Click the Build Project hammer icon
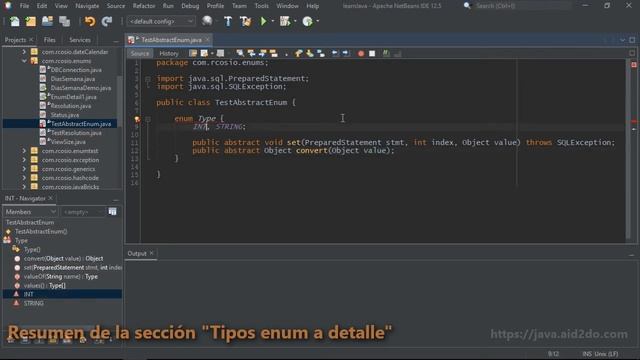The height and width of the screenshot is (360, 640). click(228, 21)
